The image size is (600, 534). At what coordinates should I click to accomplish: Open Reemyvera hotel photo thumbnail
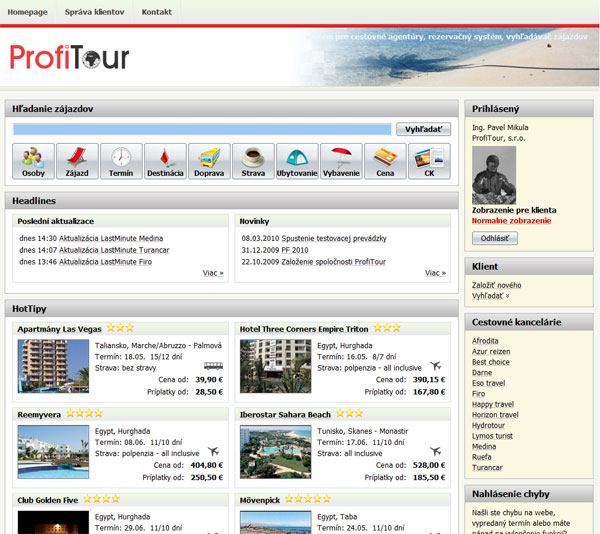[x=53, y=452]
